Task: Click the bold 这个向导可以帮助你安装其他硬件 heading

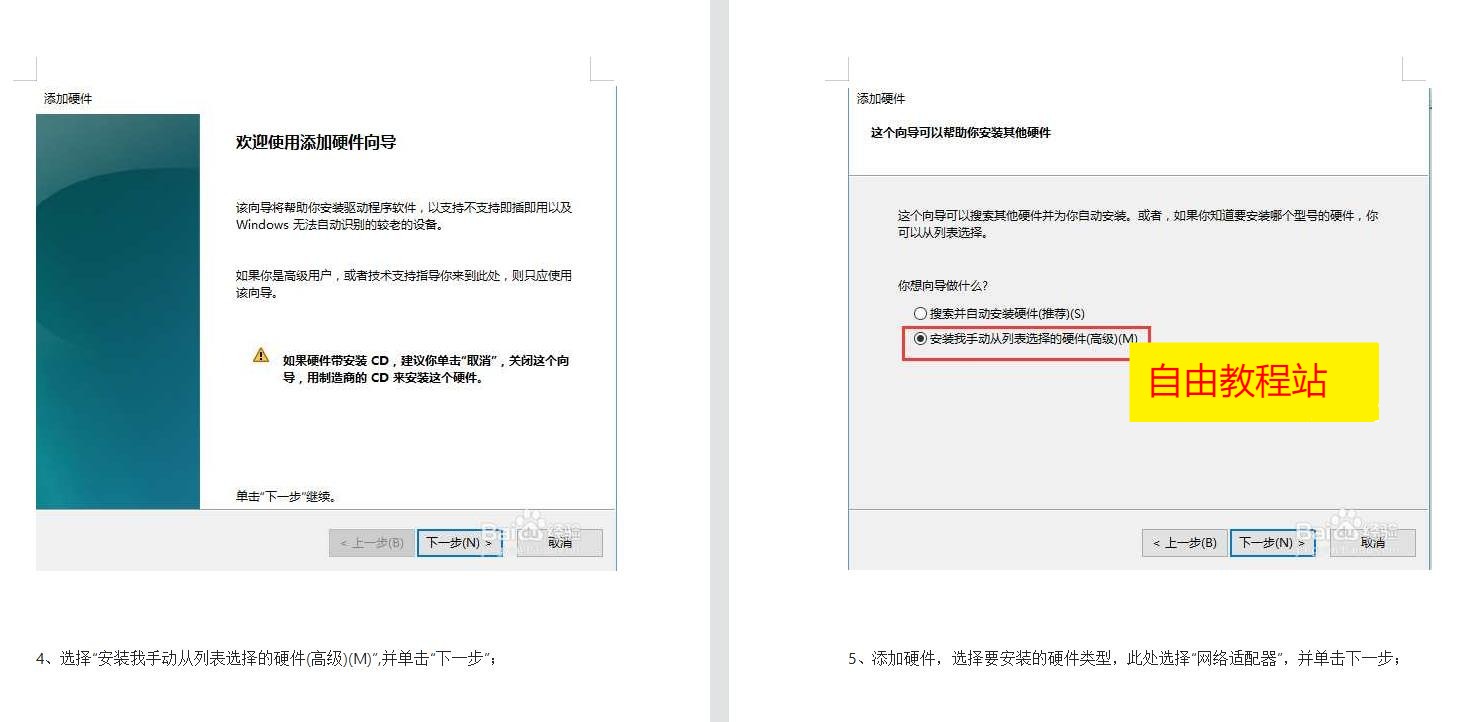Action: click(960, 133)
